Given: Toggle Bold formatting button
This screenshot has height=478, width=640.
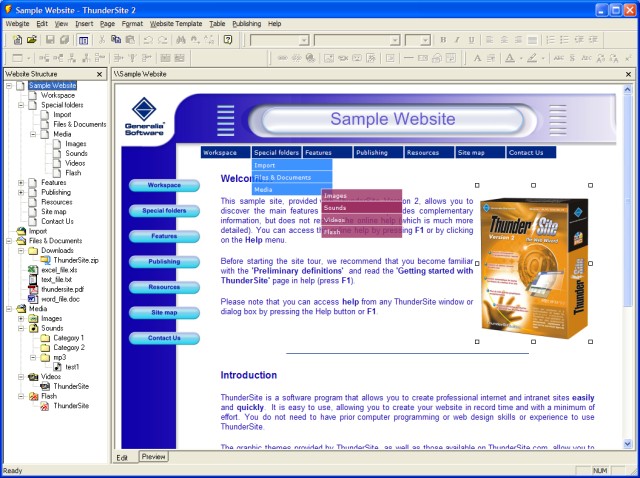Looking at the screenshot, I should 443,40.
